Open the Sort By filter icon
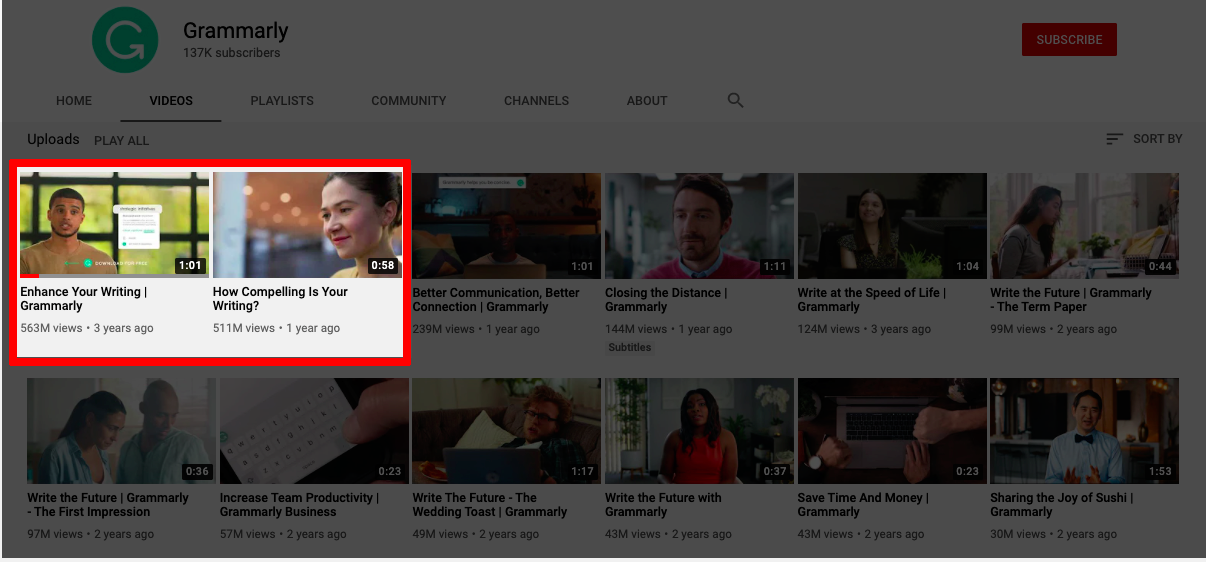 pyautogui.click(x=1114, y=139)
